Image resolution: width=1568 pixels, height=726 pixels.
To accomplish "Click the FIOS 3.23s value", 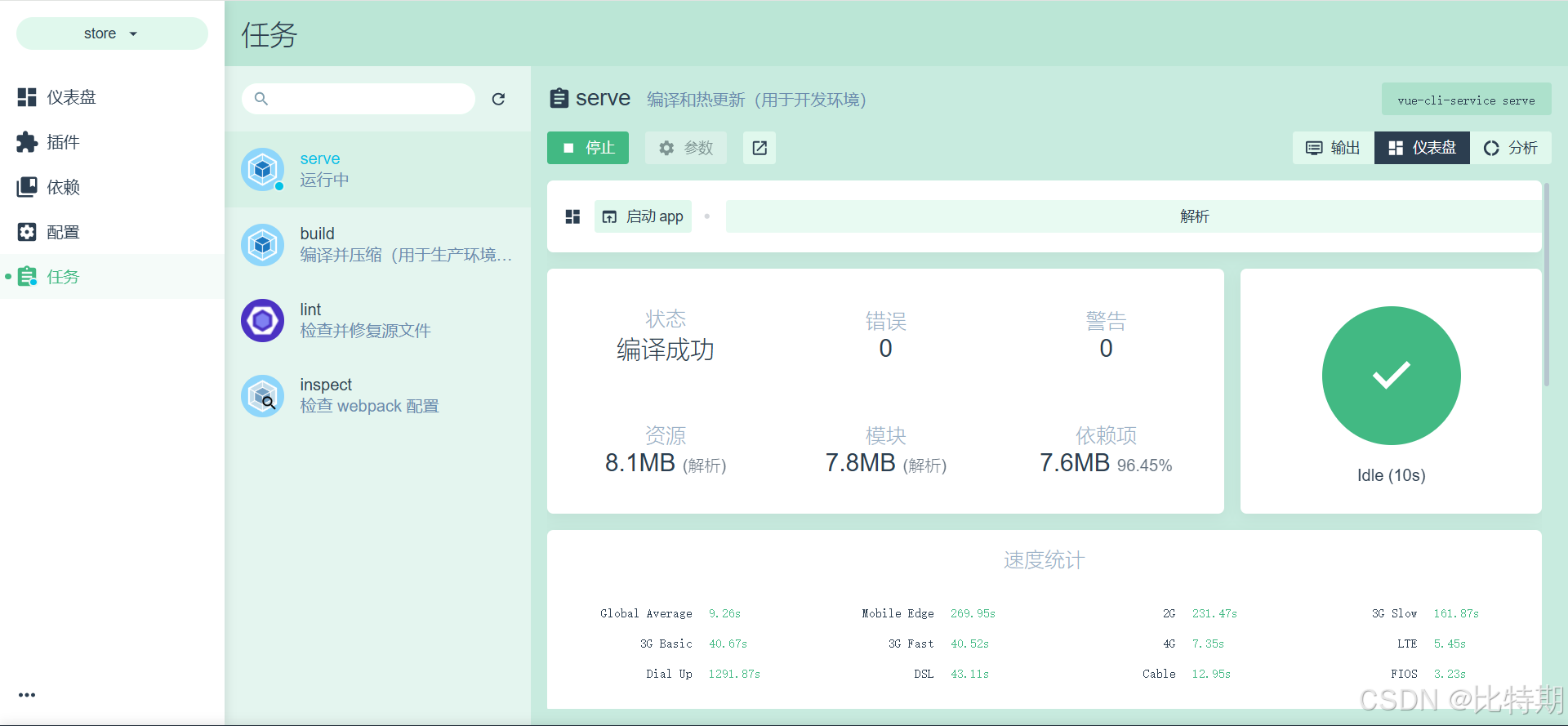I will 1450,674.
